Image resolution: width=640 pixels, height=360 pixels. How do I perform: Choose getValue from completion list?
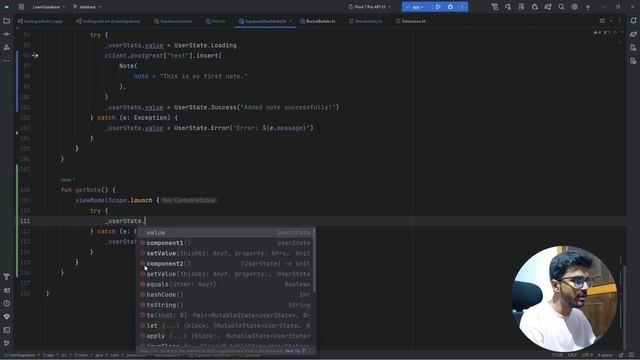pos(225,274)
